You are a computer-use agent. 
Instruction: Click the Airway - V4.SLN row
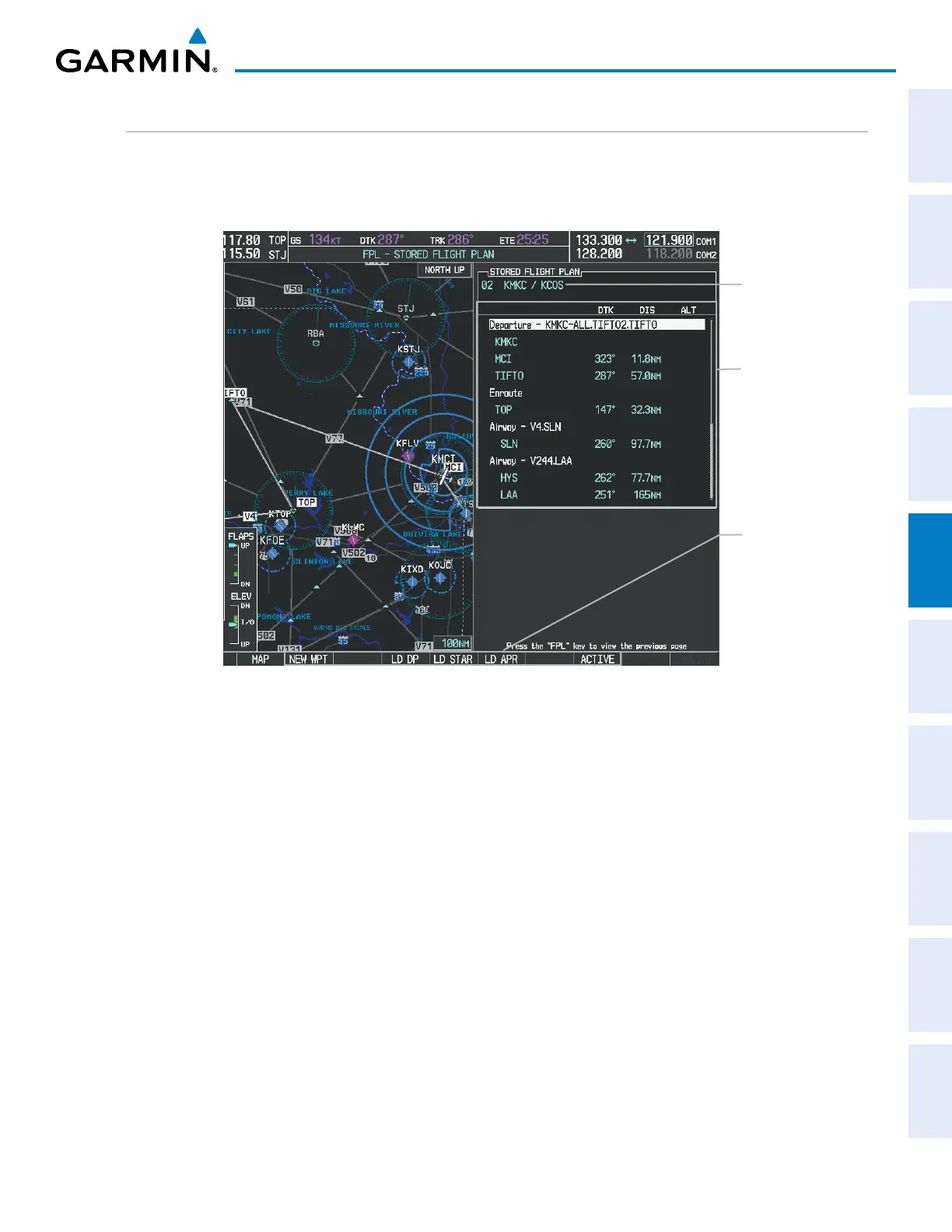pyautogui.click(x=597, y=427)
